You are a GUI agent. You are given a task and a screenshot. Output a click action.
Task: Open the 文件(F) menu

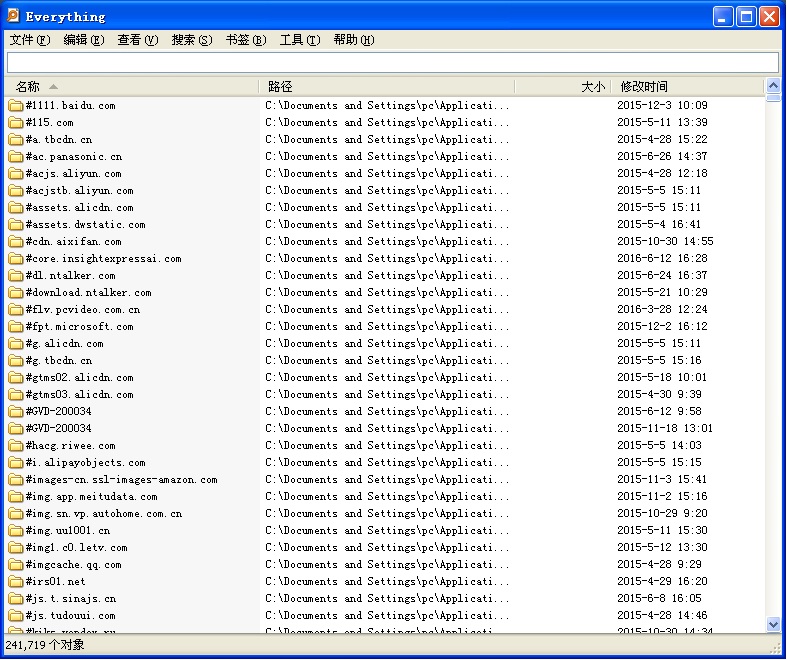pos(30,40)
